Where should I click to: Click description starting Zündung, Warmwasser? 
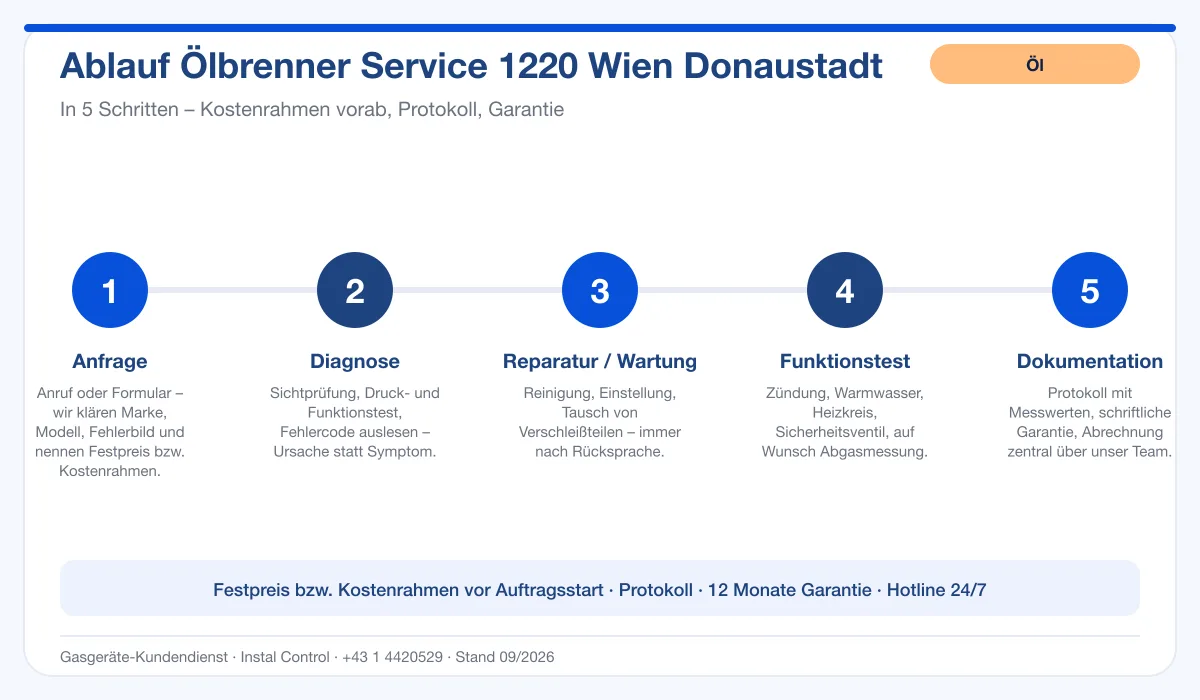845,422
